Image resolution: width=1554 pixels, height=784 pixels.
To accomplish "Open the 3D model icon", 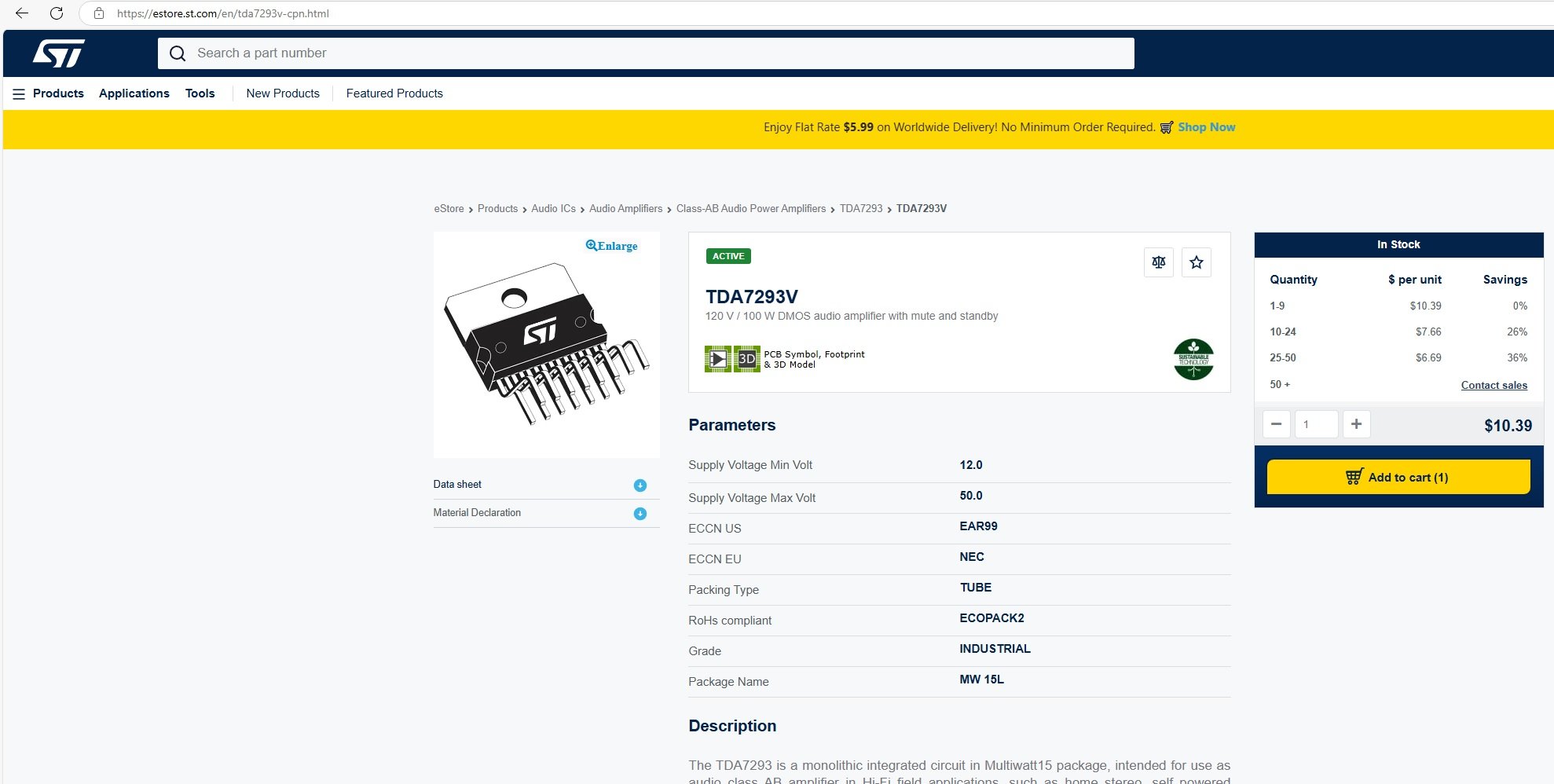I will coord(747,359).
